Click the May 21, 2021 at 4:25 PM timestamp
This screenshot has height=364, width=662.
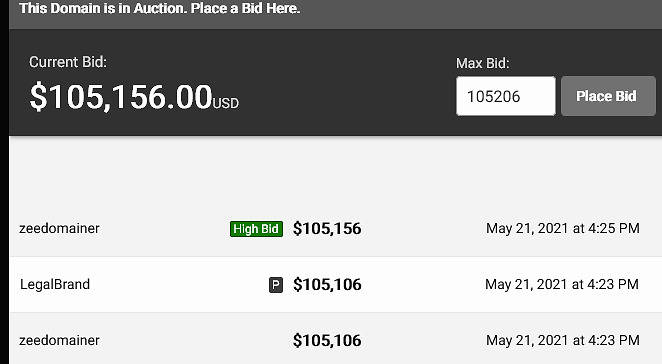(x=563, y=228)
